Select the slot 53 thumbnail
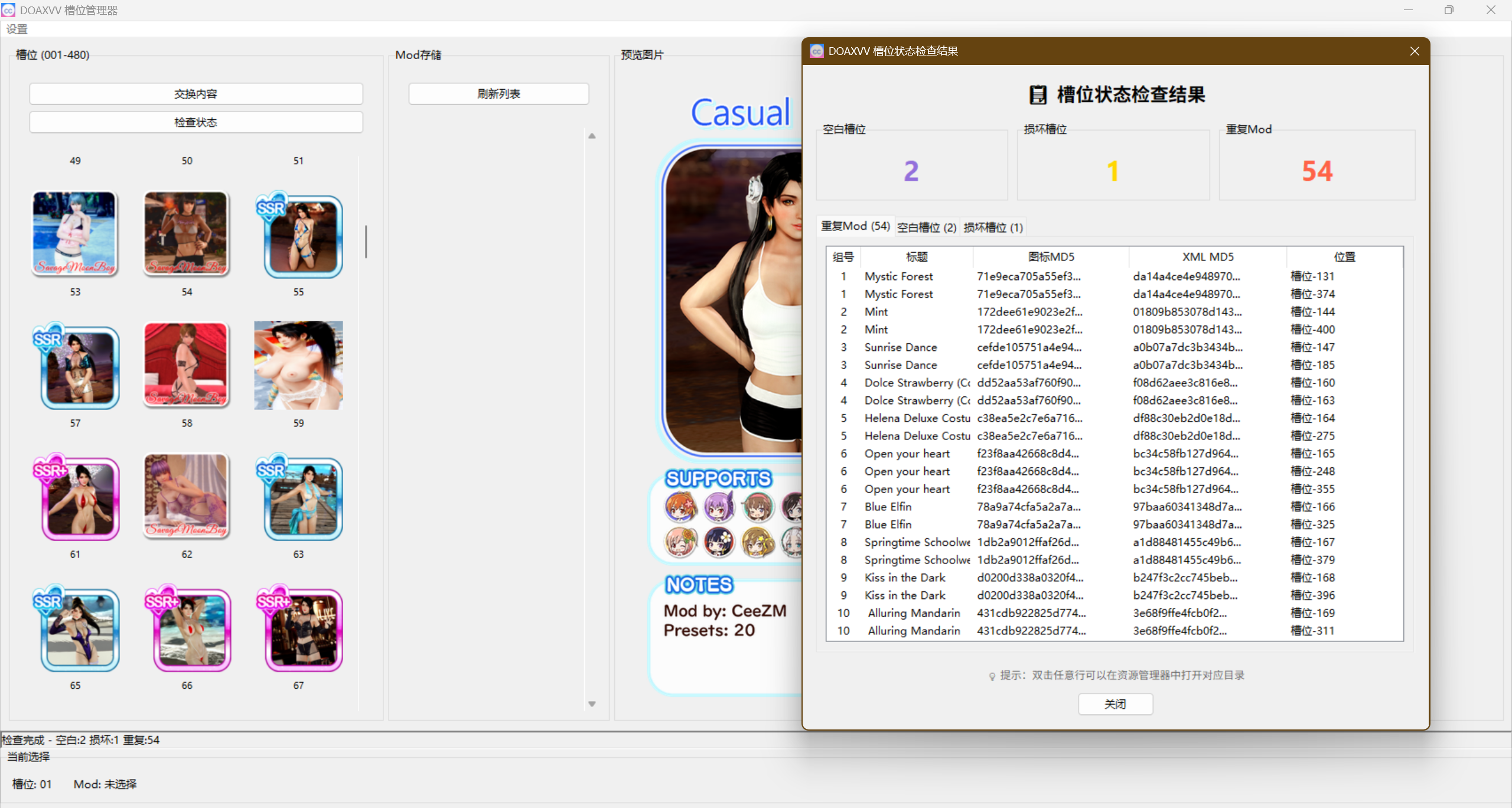1512x808 pixels. pos(75,233)
